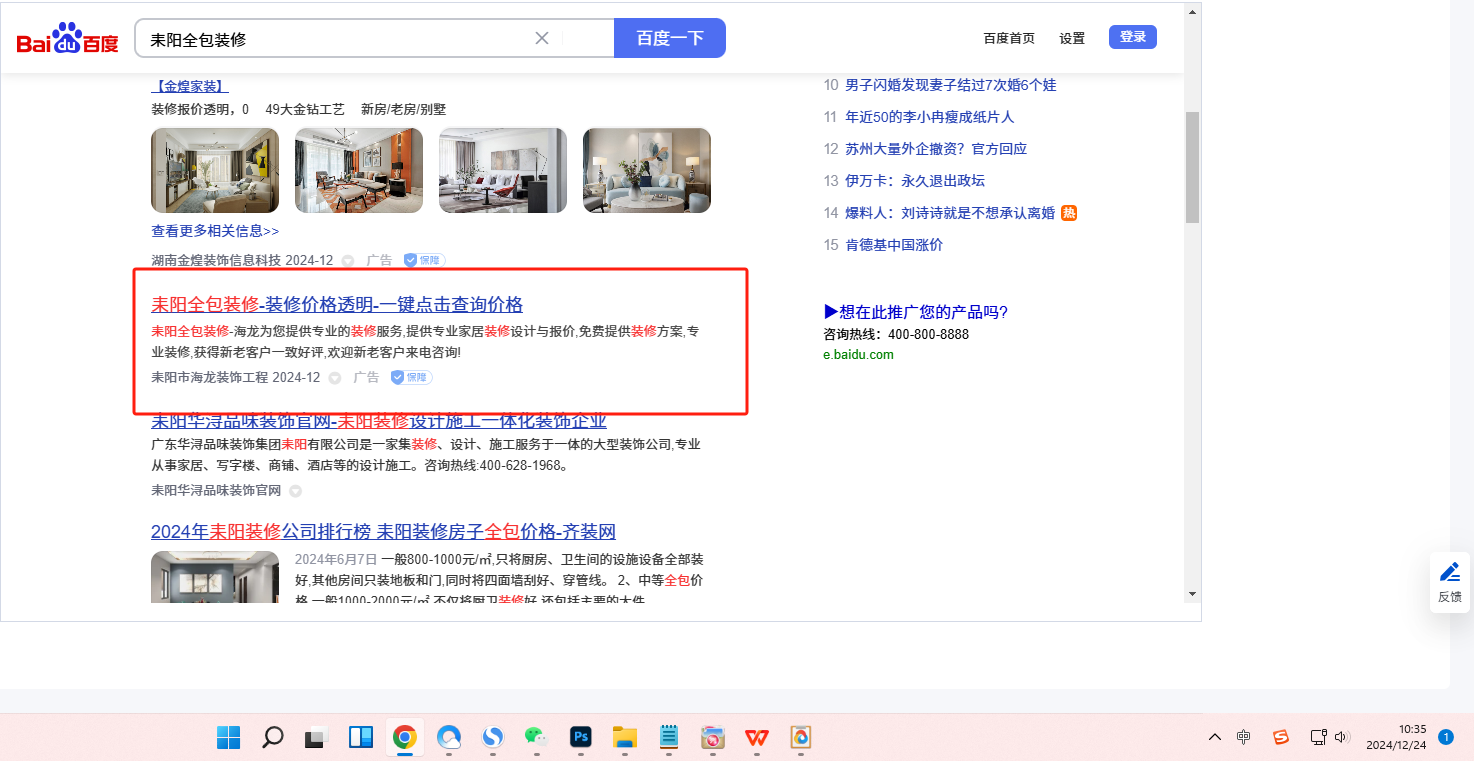Clear the search box with the X icon

(542, 38)
